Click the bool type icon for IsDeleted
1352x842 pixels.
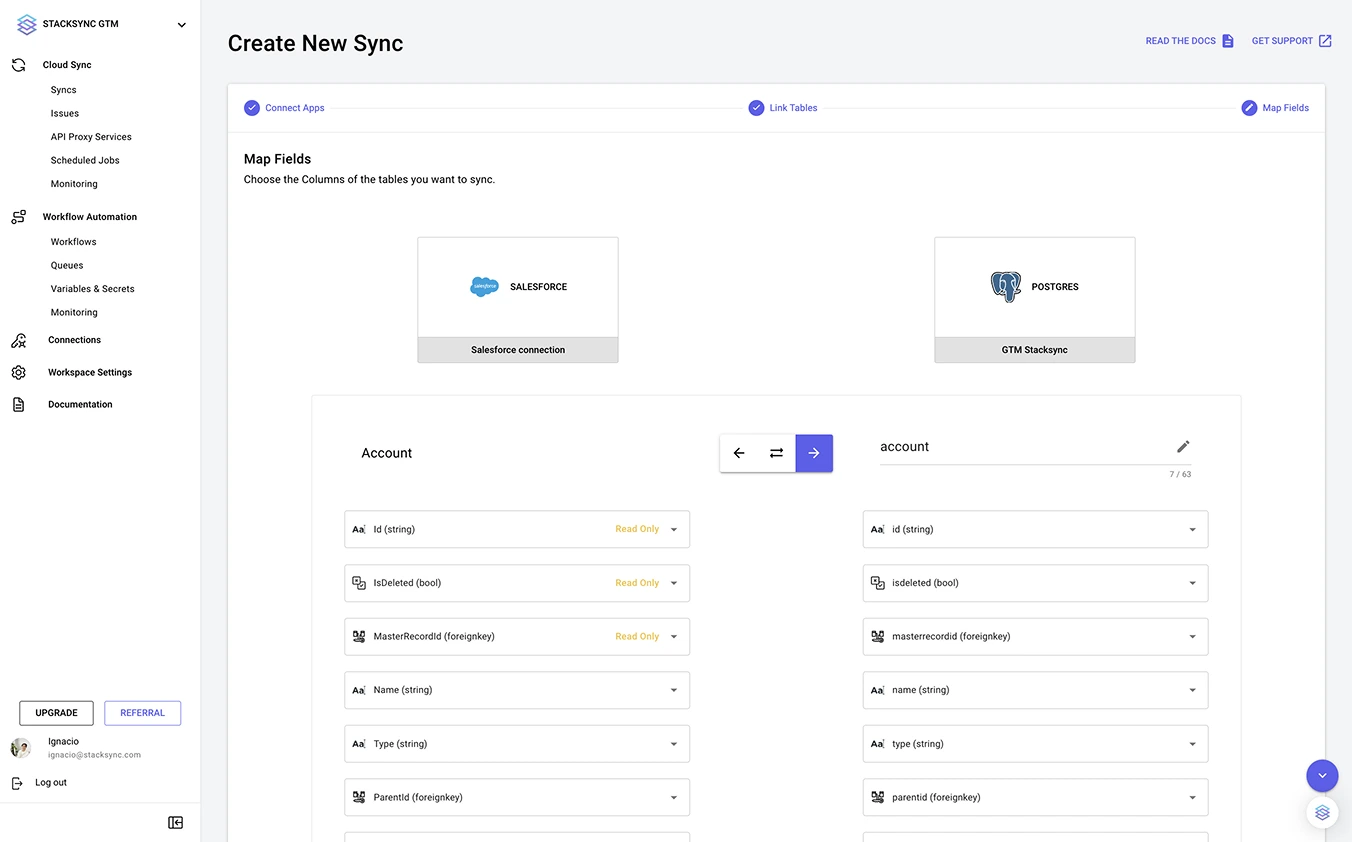[x=359, y=583]
